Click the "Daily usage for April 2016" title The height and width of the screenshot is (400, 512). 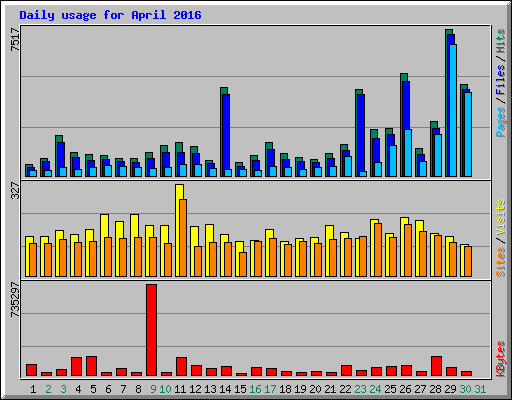point(110,15)
